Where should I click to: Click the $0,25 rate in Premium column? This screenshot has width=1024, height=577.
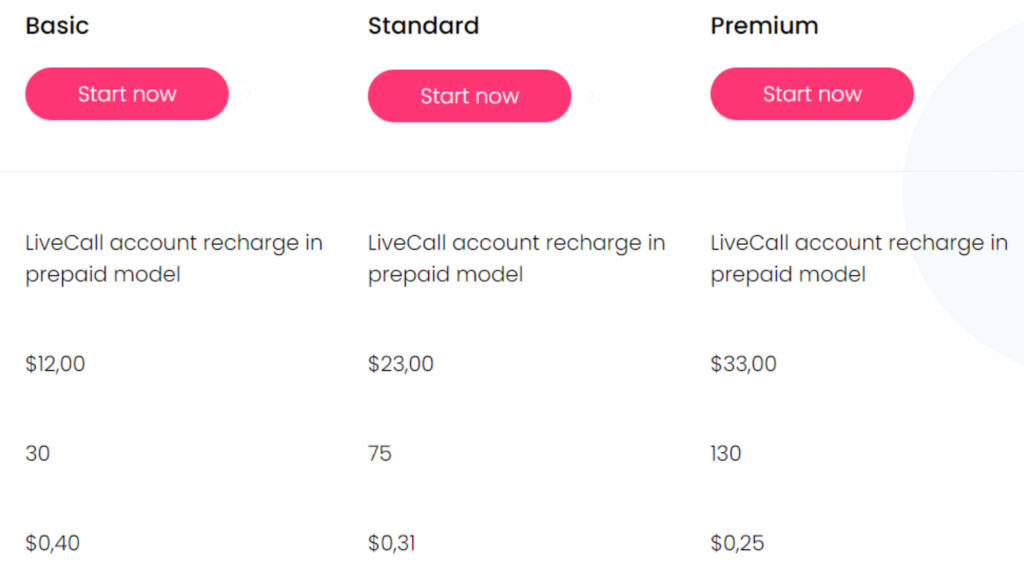point(737,544)
